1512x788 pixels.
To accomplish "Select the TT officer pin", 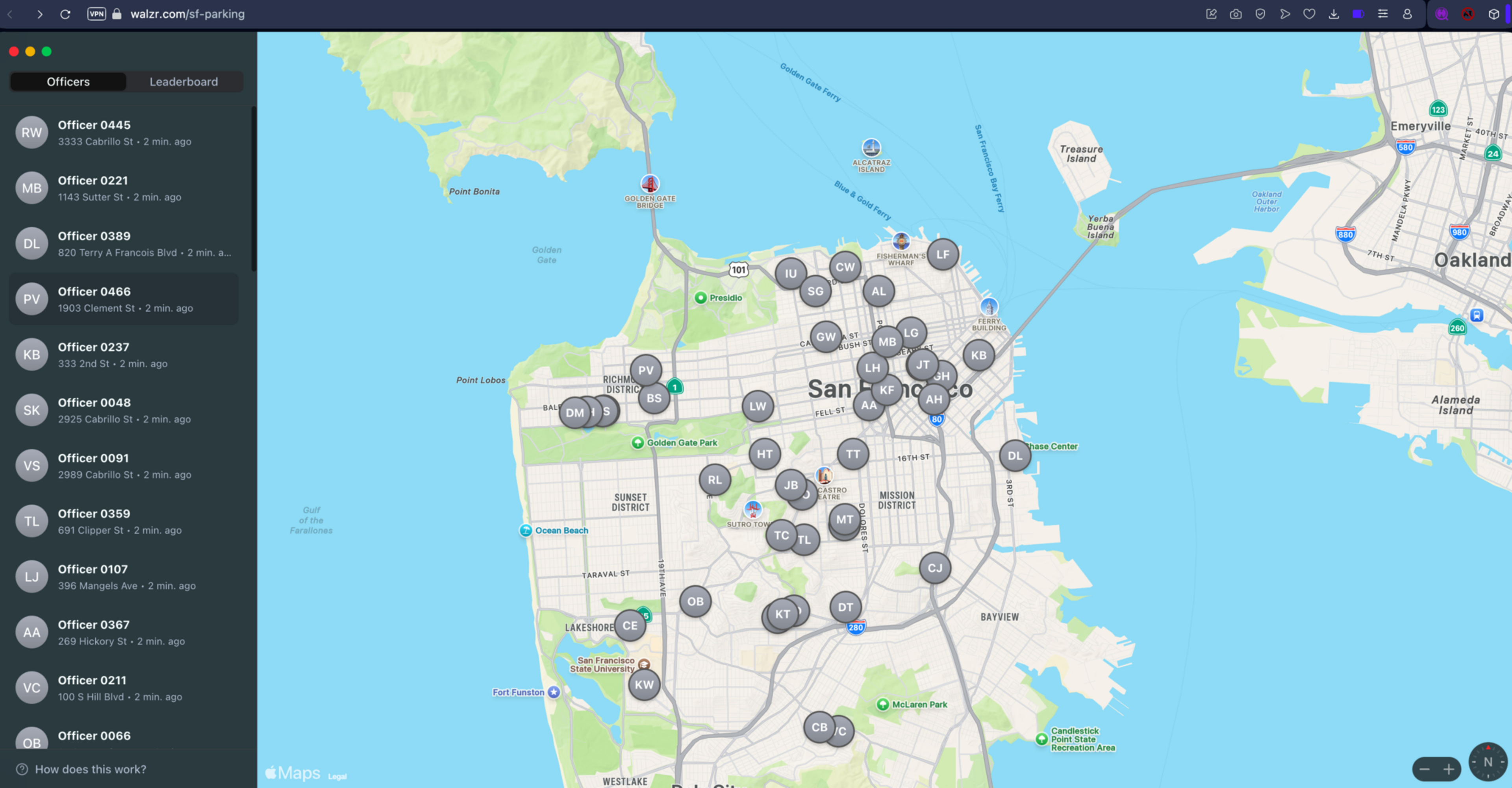I will [853, 453].
